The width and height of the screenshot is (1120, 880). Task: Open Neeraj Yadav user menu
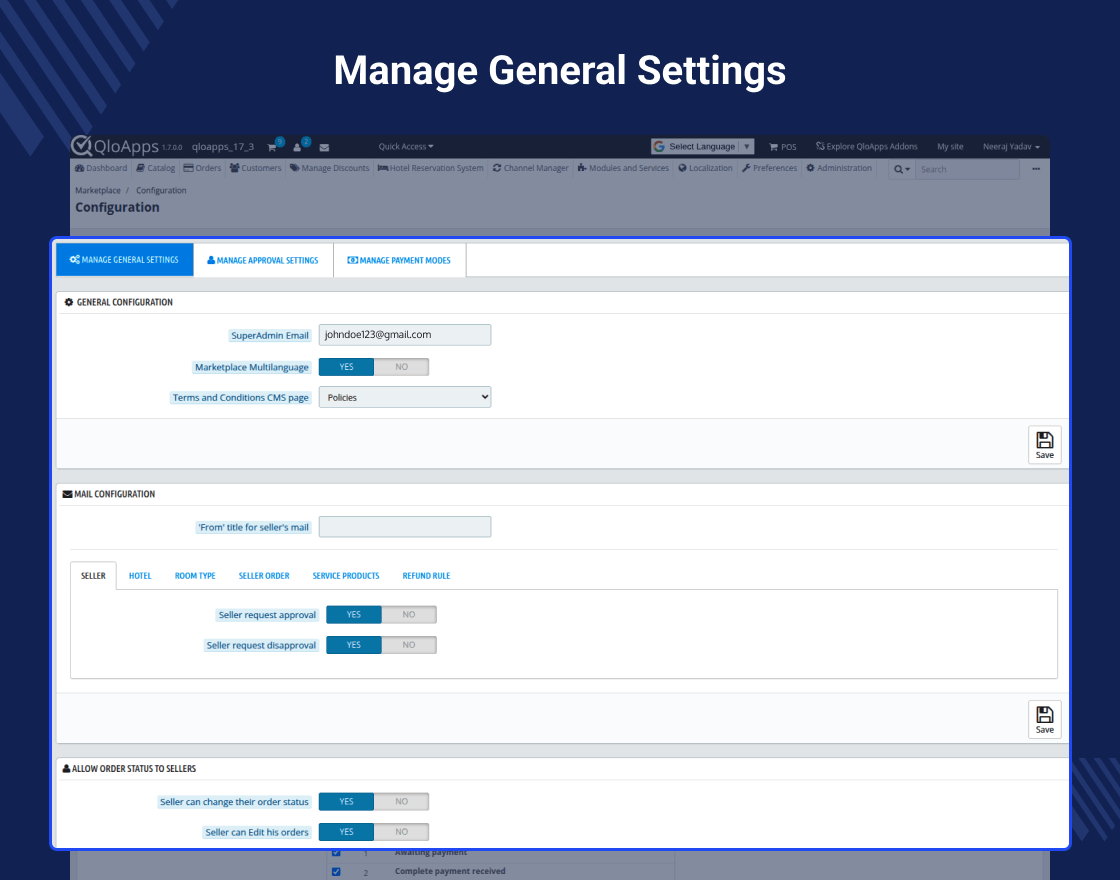click(x=1011, y=146)
